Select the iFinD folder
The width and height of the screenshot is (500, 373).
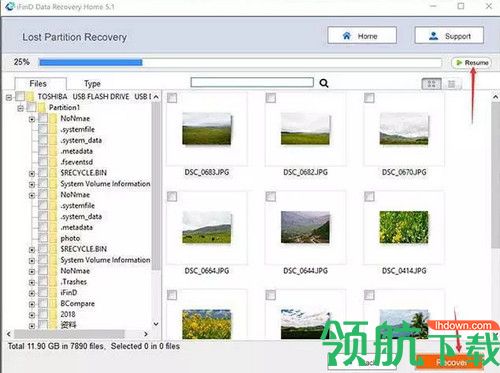(69, 293)
